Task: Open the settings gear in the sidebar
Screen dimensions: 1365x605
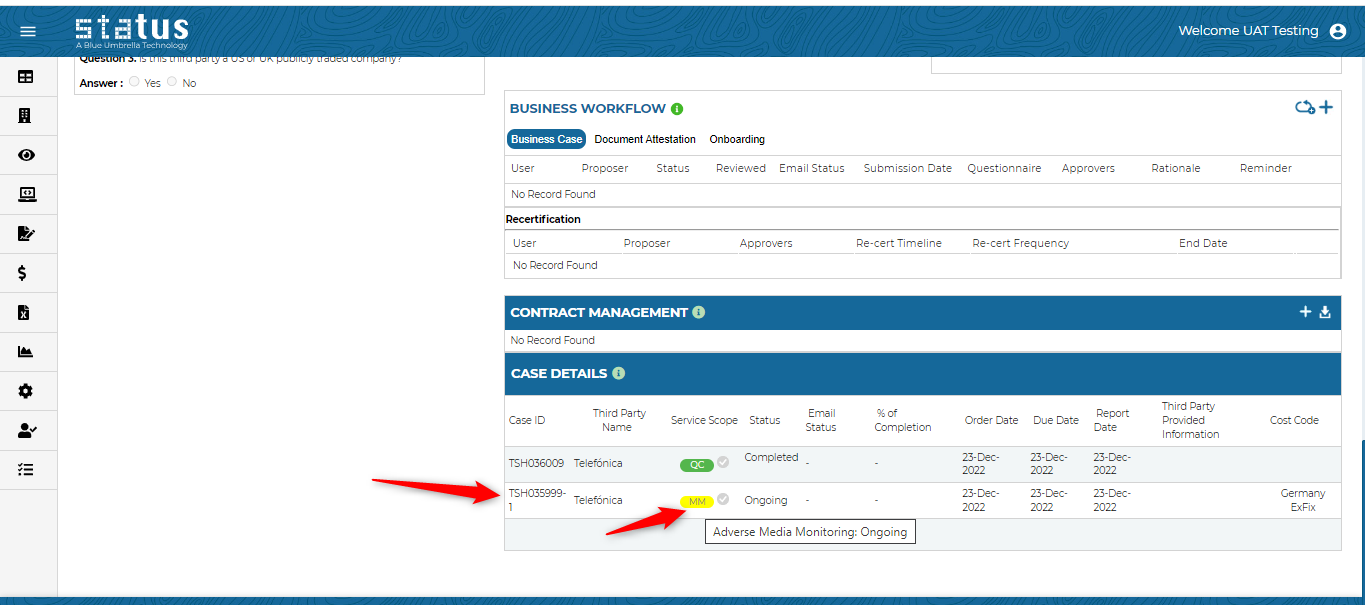Action: [x=26, y=391]
